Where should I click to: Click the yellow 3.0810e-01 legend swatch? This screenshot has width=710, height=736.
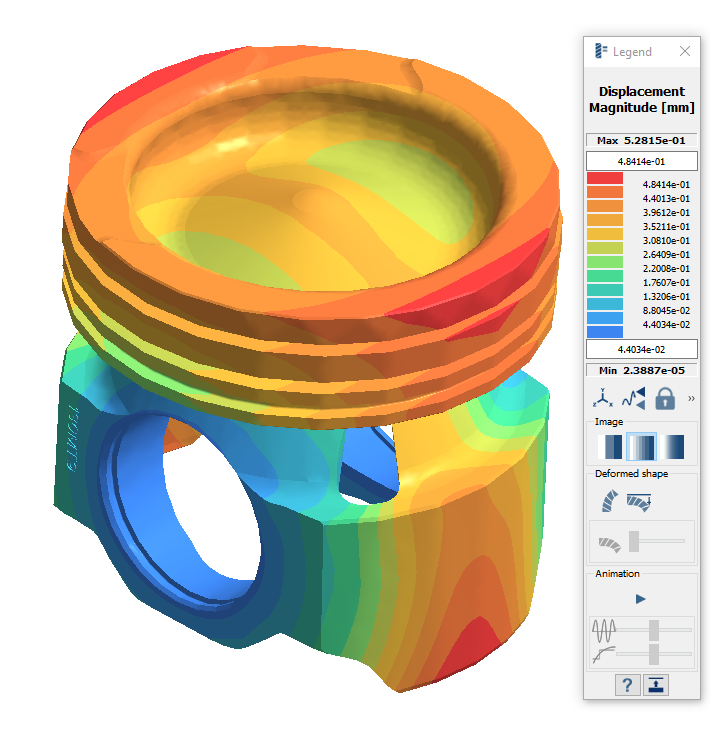[605, 234]
